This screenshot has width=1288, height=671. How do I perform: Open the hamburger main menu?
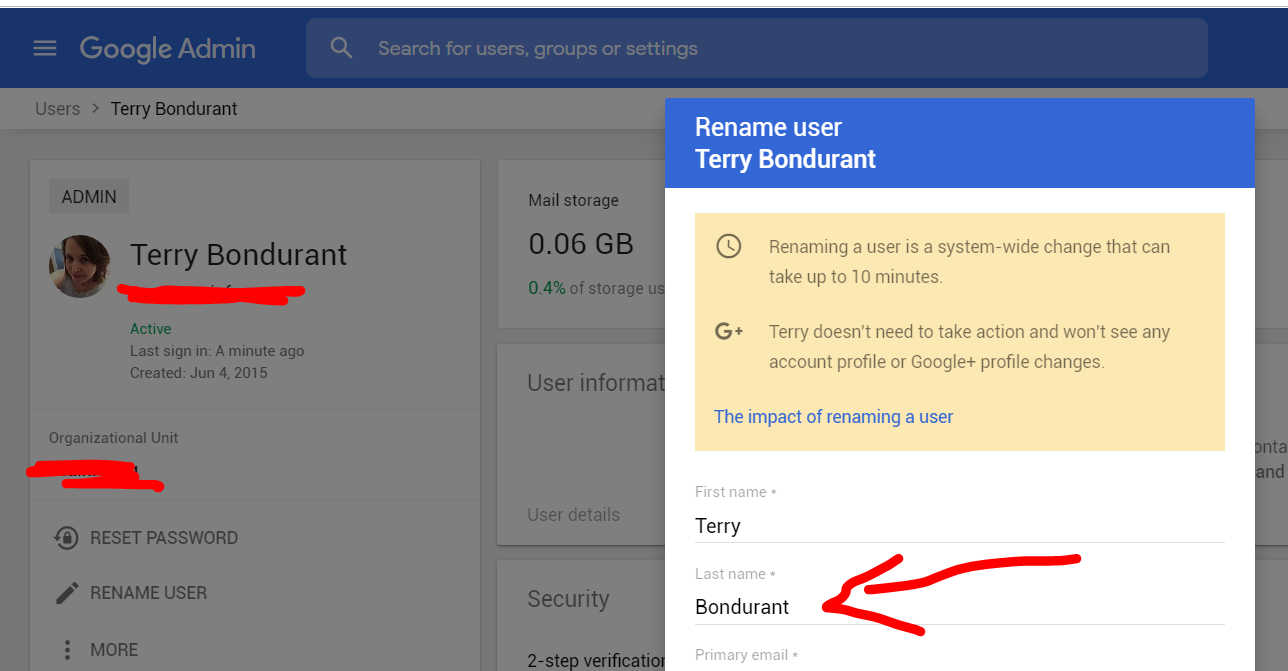[x=45, y=48]
